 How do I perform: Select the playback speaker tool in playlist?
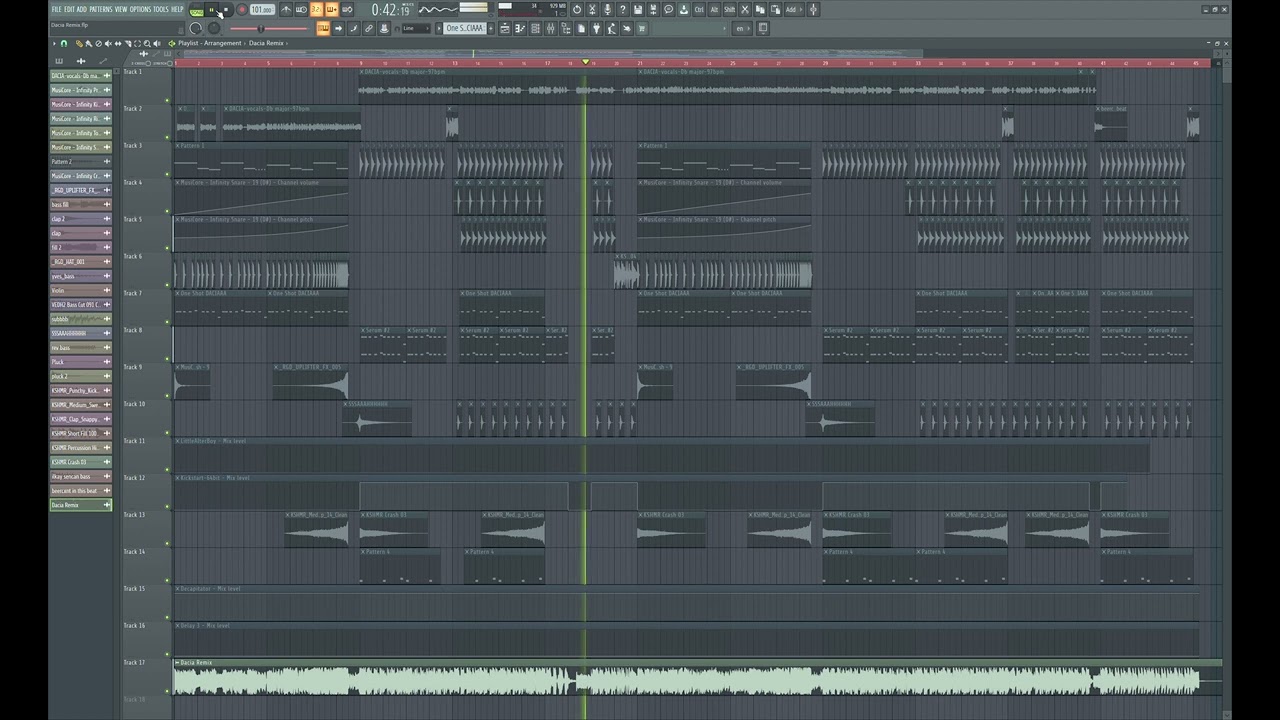coord(157,43)
